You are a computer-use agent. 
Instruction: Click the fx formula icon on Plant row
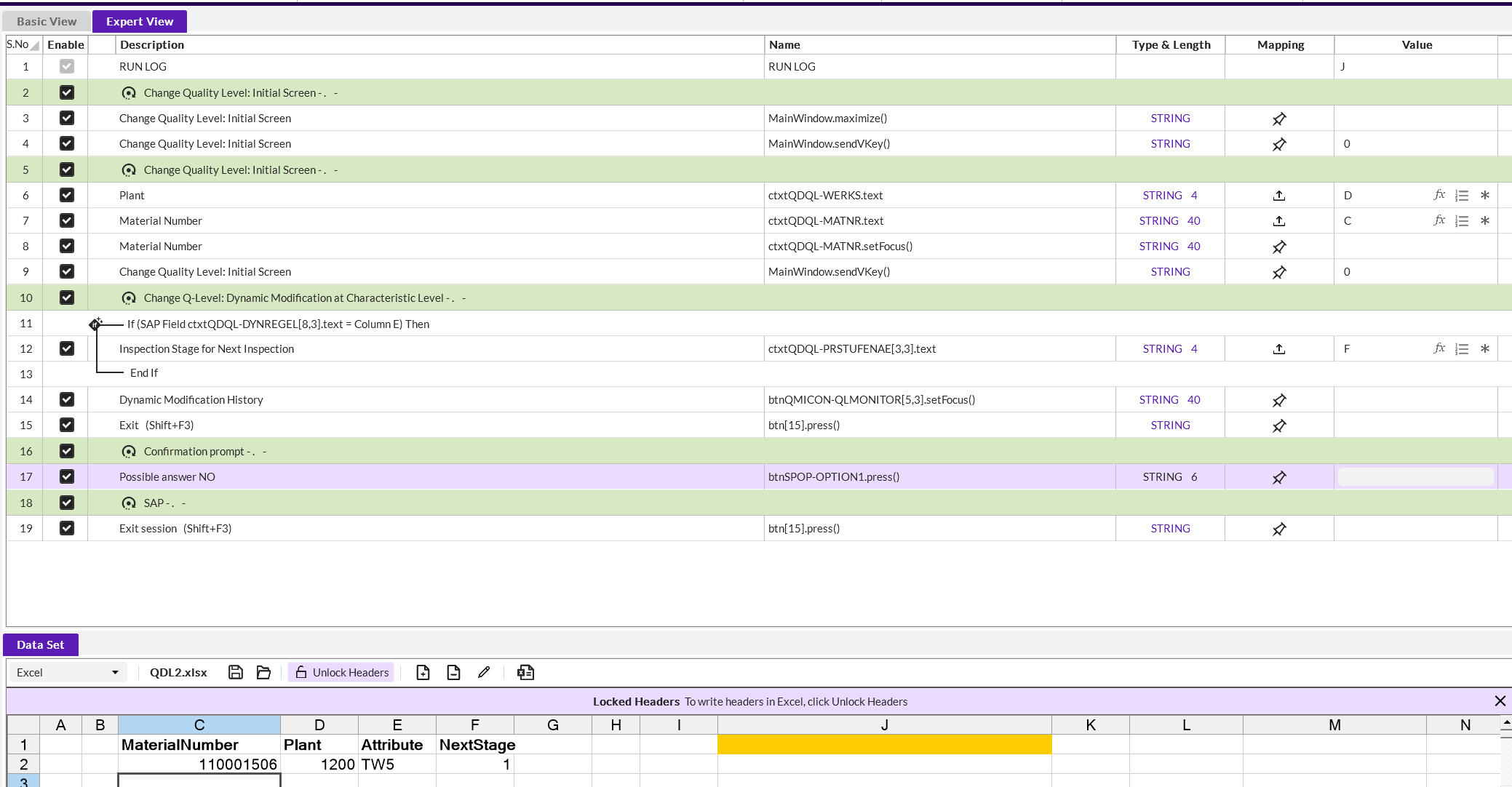tap(1439, 195)
